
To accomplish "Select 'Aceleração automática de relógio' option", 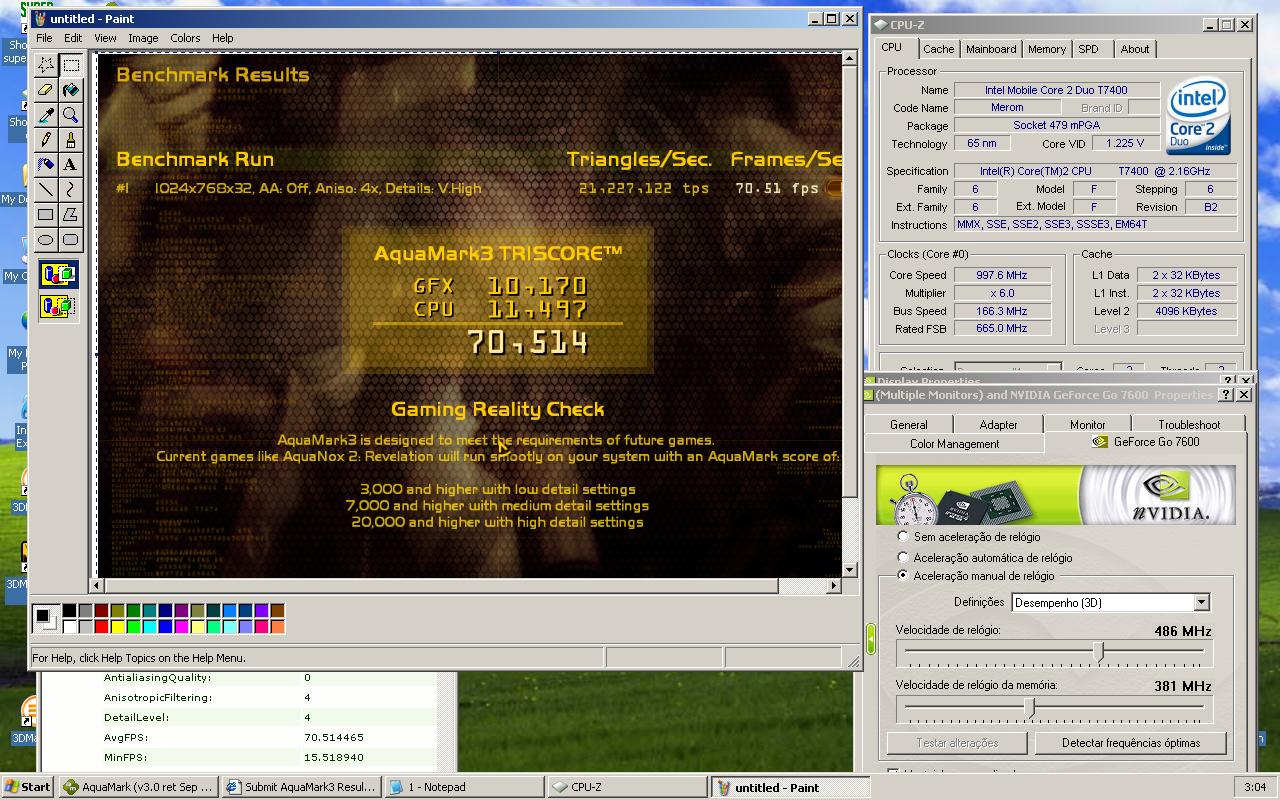I will click(903, 557).
